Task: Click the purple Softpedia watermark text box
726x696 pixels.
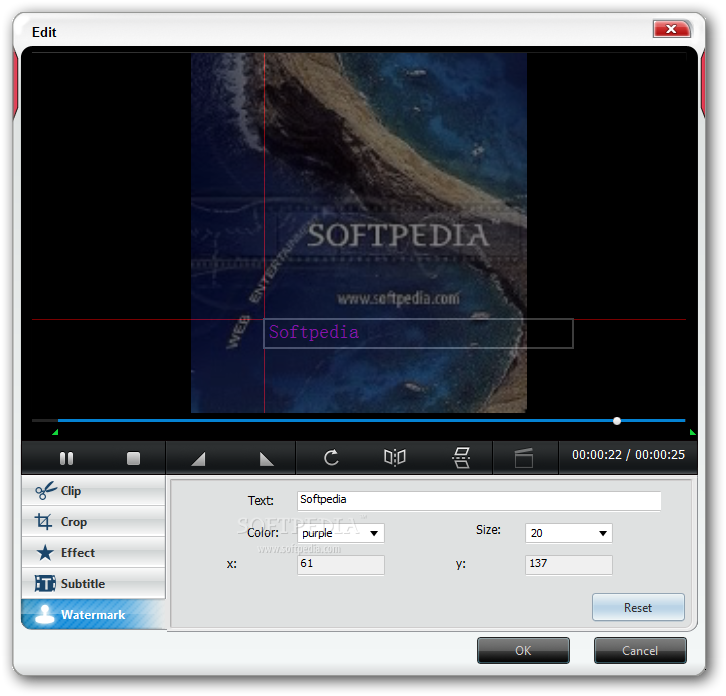Action: (418, 333)
